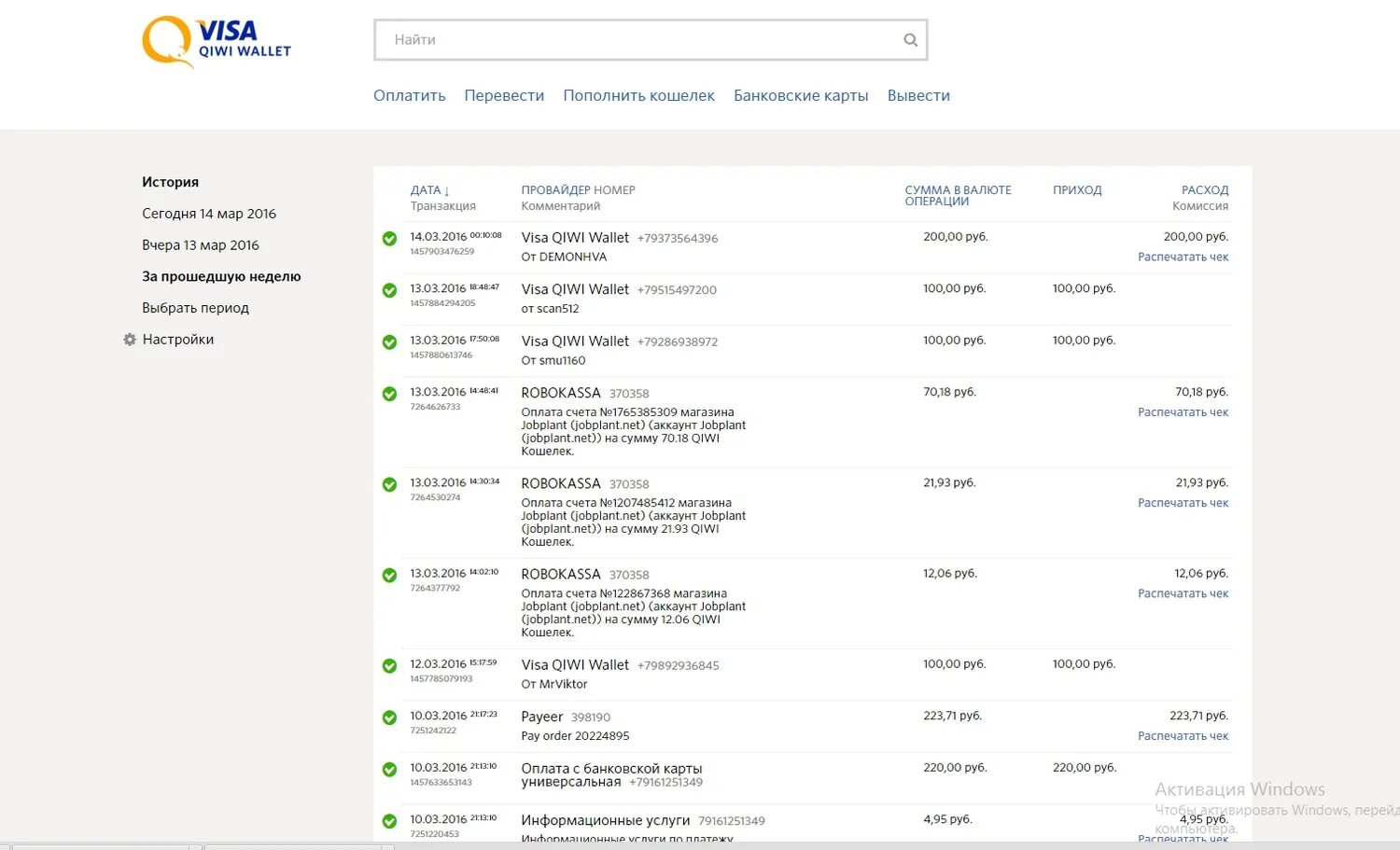Click ROBOKASSA in the 70,18 руб. row

(x=561, y=393)
